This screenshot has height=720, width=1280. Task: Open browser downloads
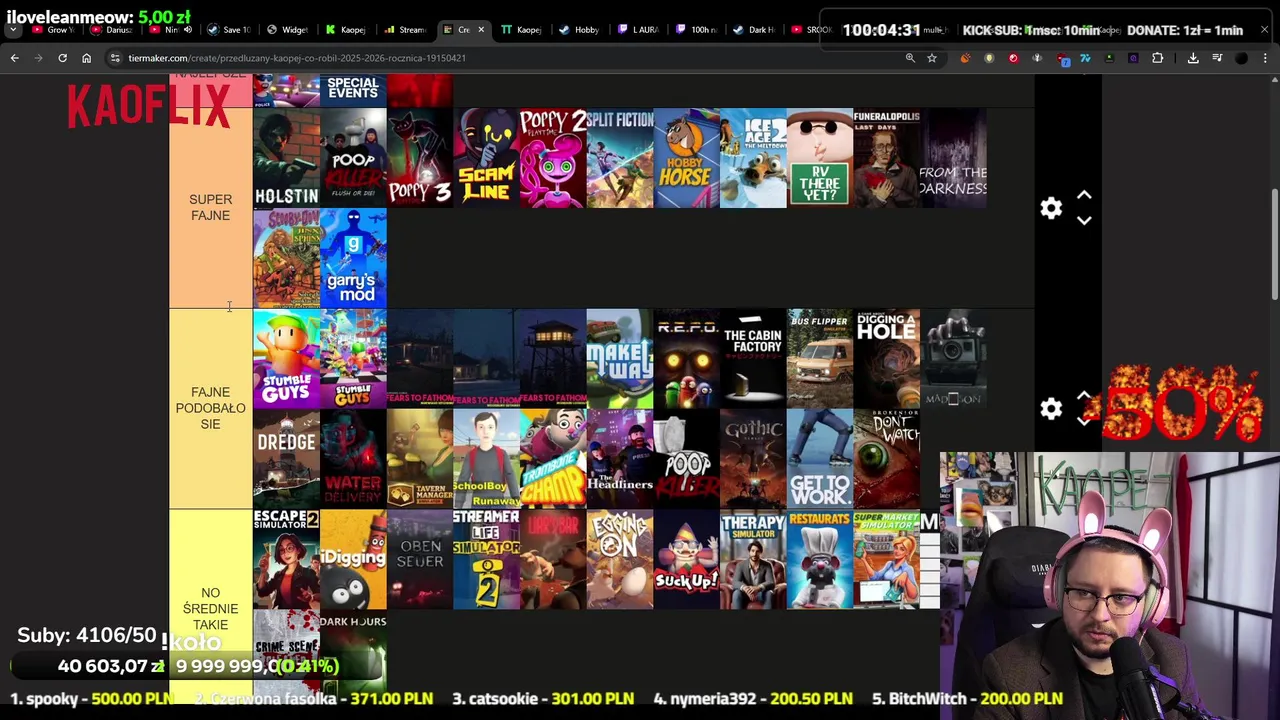click(x=1193, y=58)
